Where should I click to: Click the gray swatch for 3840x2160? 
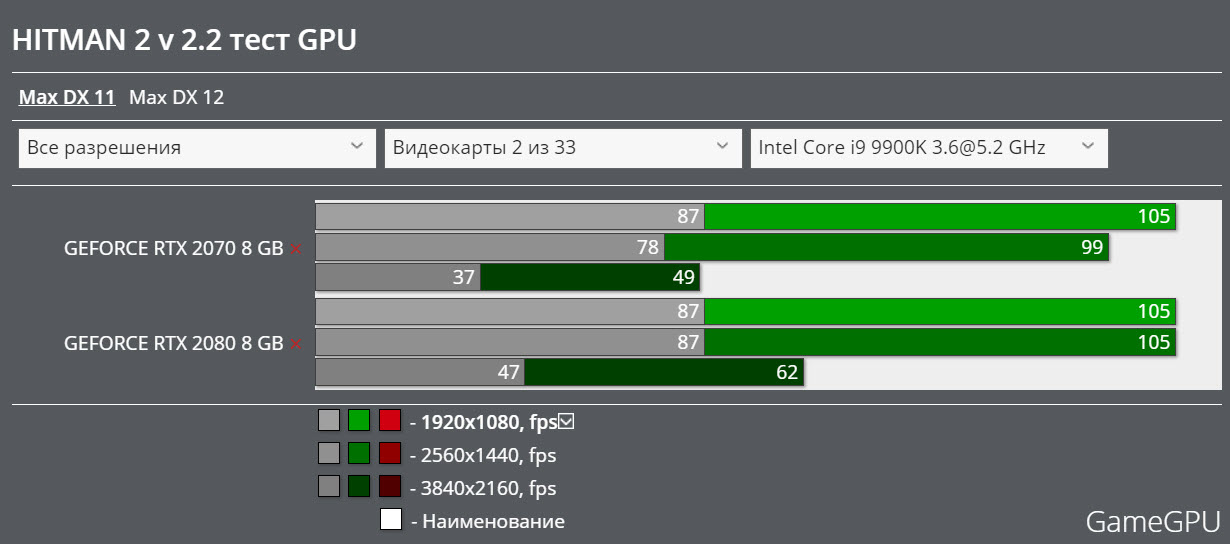pos(329,487)
